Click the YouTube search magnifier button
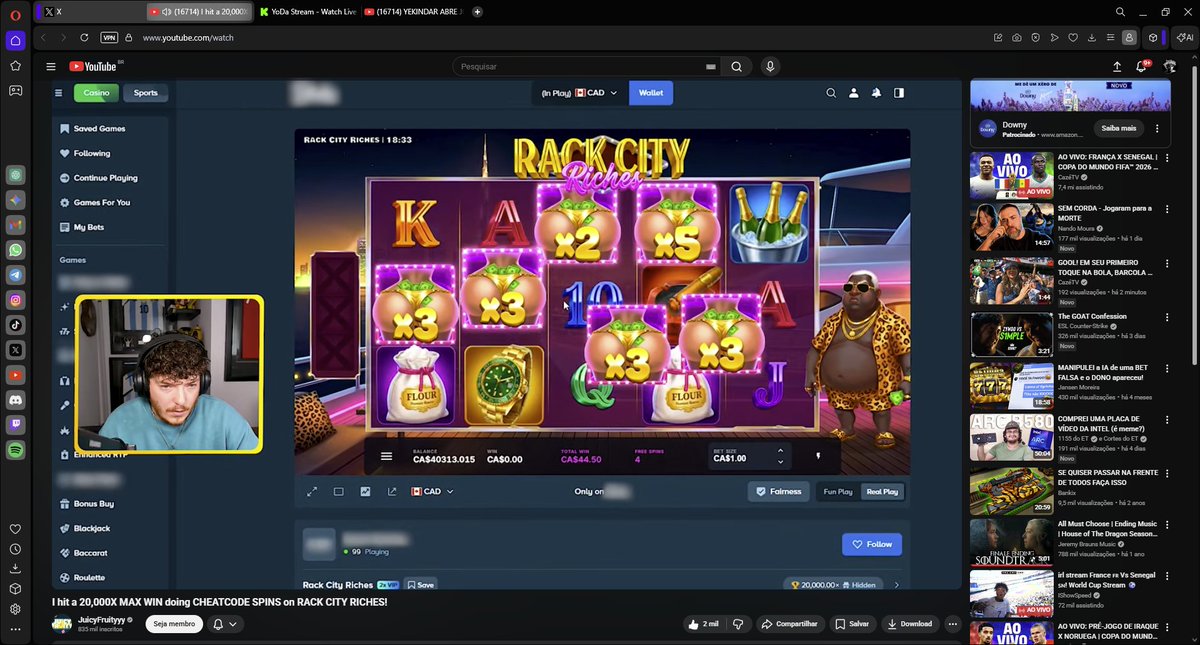 [736, 66]
